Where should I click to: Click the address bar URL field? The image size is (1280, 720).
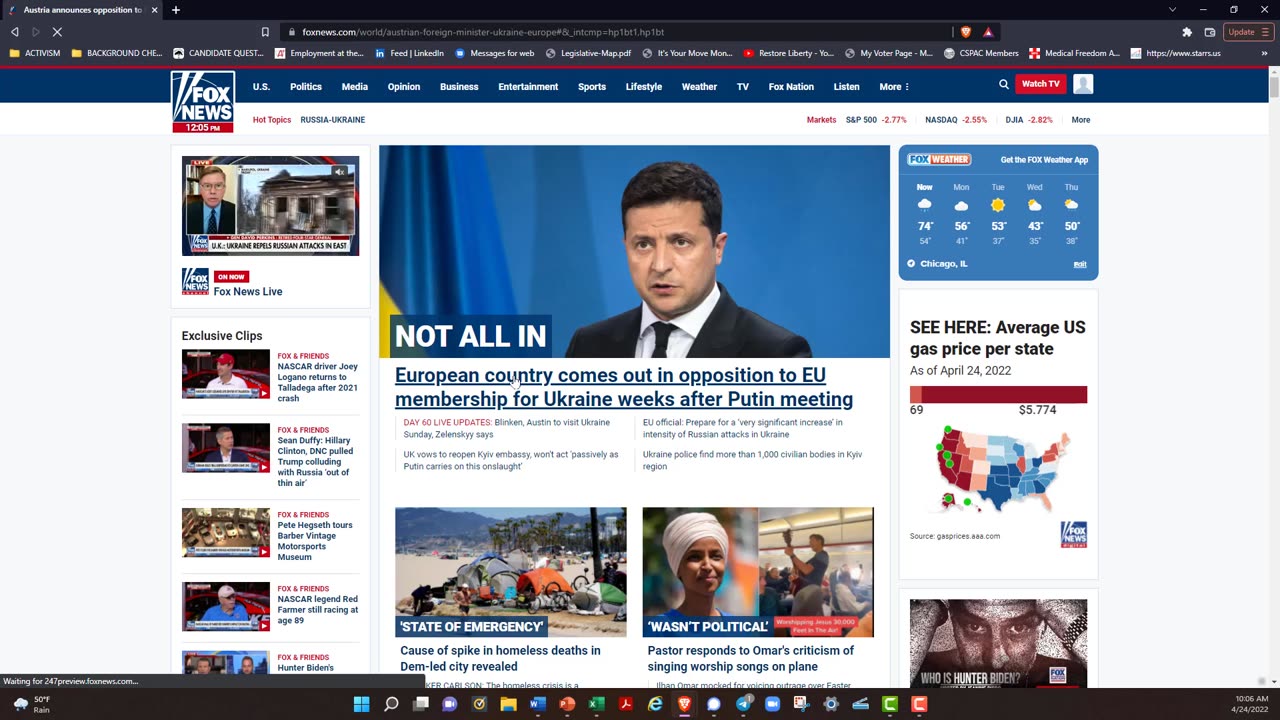pos(620,32)
